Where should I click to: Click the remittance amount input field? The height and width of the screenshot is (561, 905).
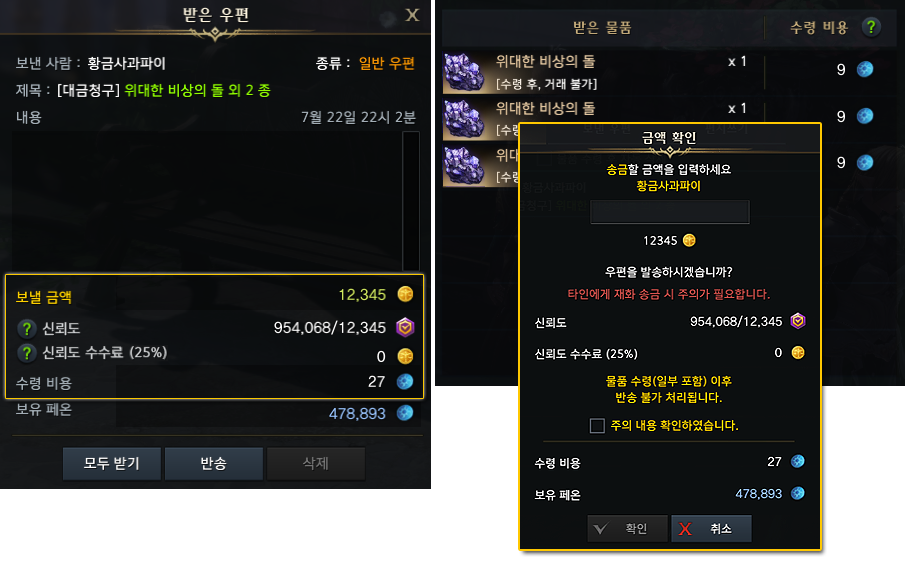coord(670,212)
